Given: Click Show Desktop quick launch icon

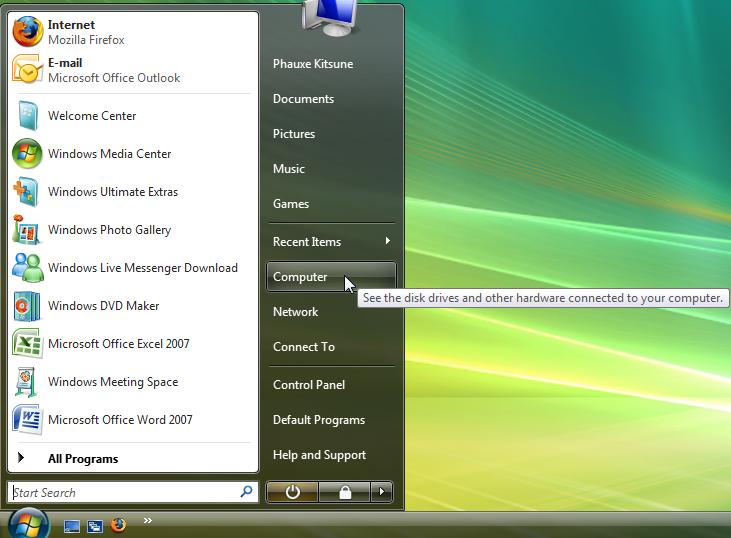Looking at the screenshot, I should click(72, 526).
